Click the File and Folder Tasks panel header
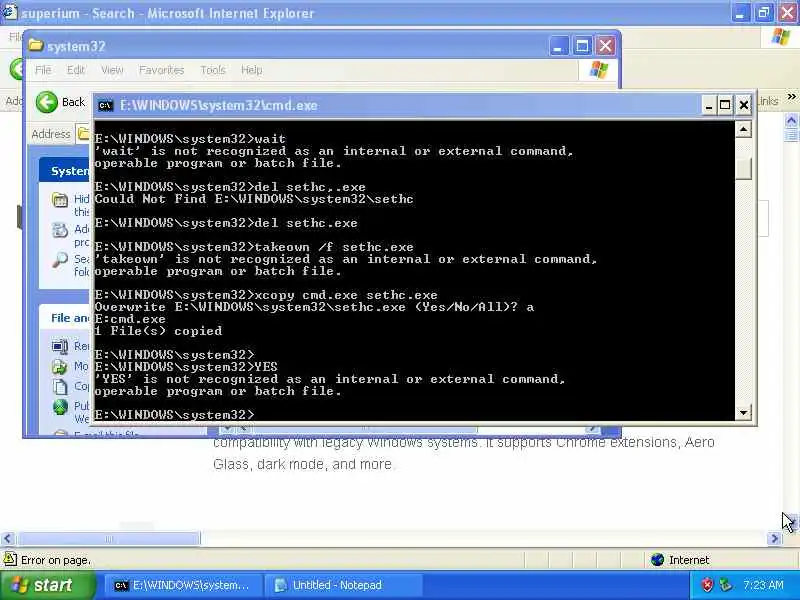Viewport: 800px width, 600px height. pos(65,318)
